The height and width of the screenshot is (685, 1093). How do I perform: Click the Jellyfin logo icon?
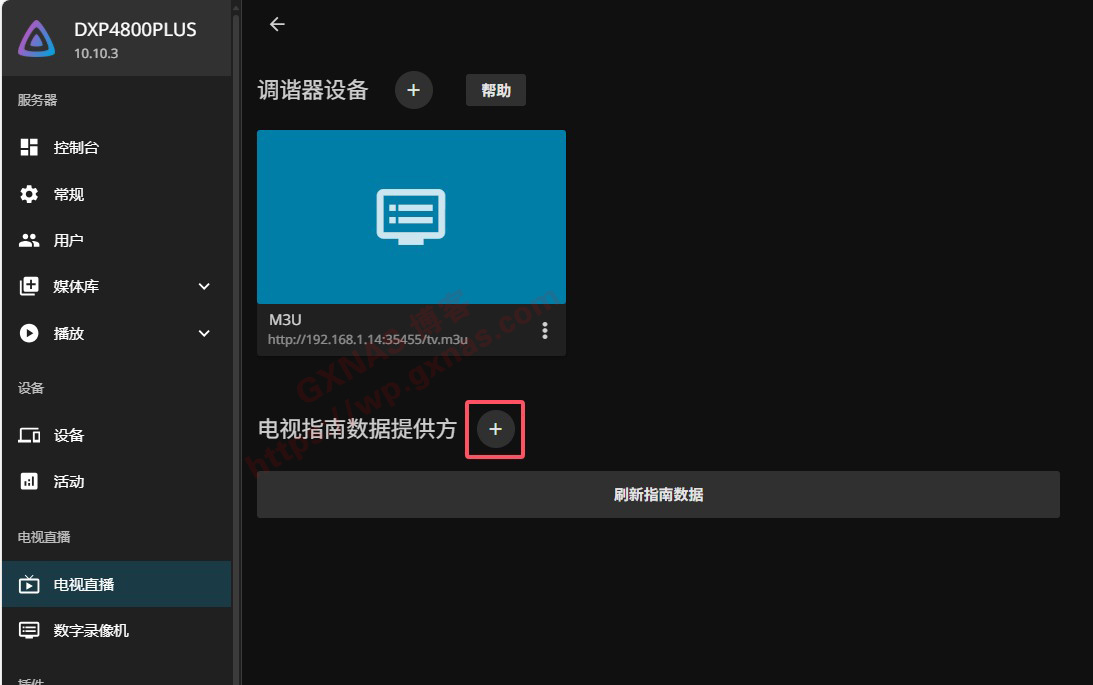pos(37,40)
